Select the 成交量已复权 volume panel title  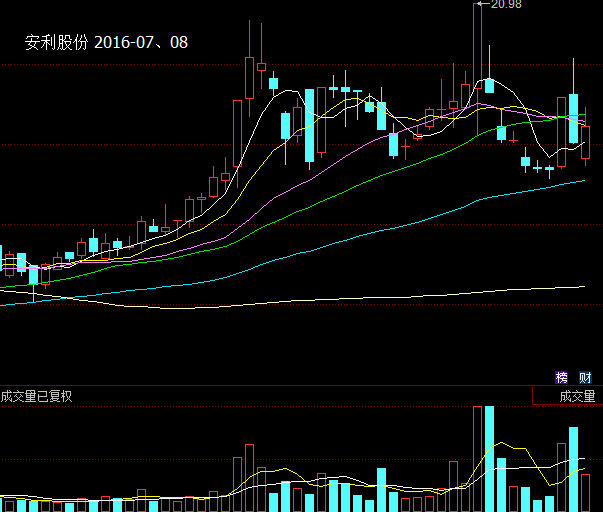tap(37, 396)
